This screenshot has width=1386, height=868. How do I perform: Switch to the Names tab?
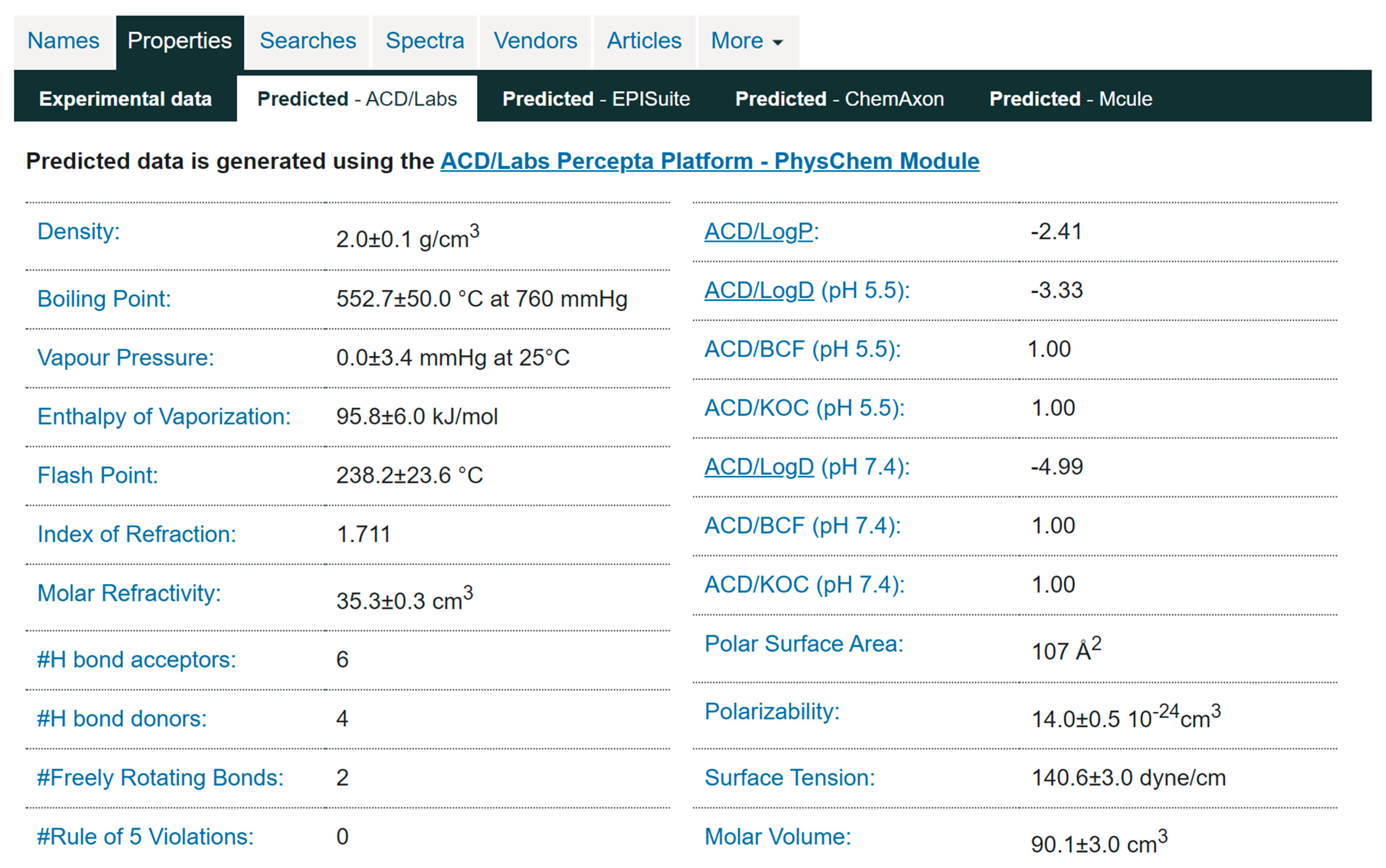click(x=64, y=41)
